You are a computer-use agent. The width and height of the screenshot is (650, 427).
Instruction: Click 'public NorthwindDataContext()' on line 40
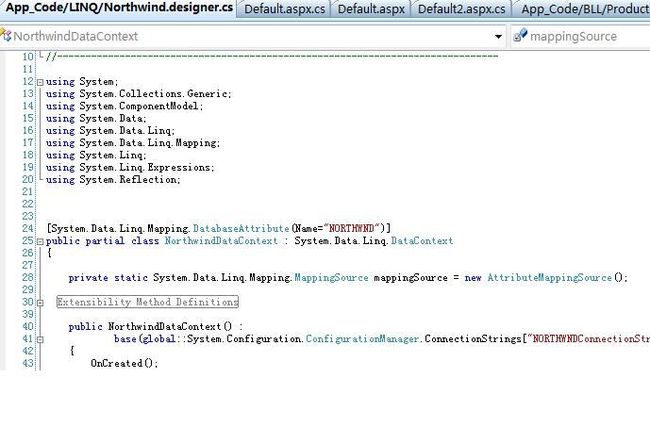point(150,327)
